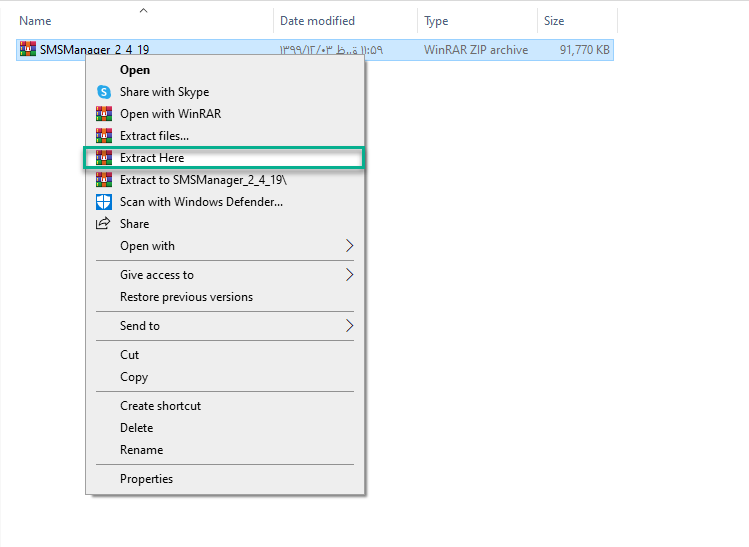749x547 pixels.
Task: Click WinRAR icon beside Extract files...
Action: [104, 136]
